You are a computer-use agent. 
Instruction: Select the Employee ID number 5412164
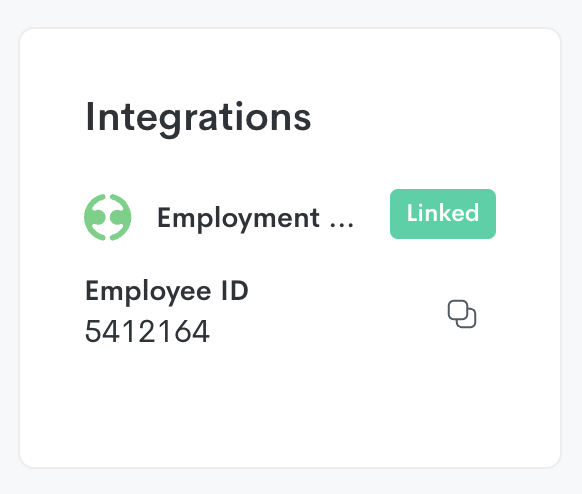[x=147, y=331]
